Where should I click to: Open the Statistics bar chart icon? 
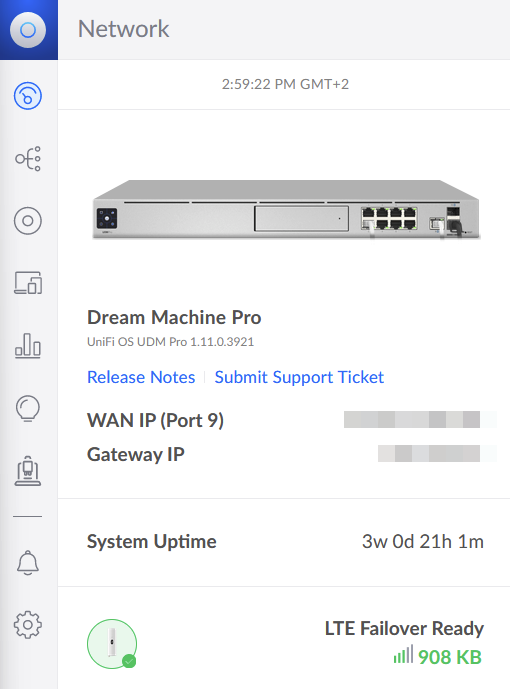click(28, 345)
